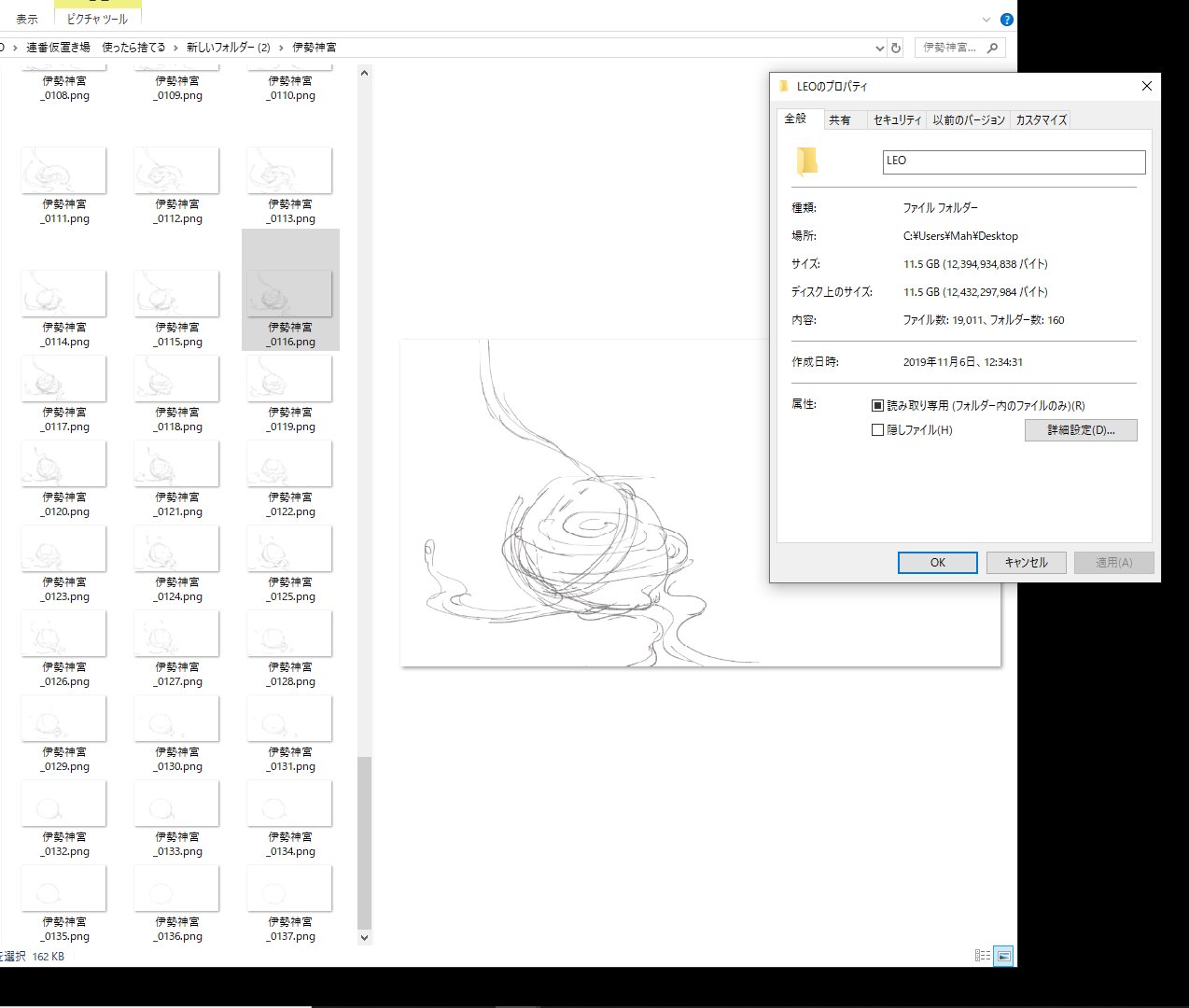Enable 隠しファイル checkbox
The width and height of the screenshot is (1189, 1008).
pyautogui.click(x=877, y=430)
